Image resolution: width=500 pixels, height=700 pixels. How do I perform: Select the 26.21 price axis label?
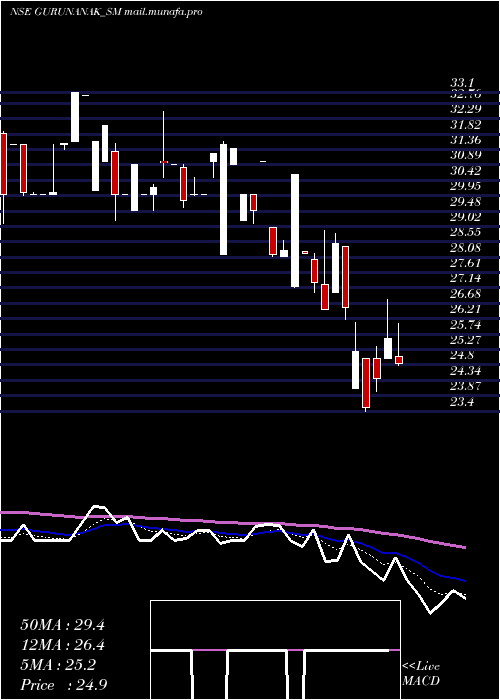[x=466, y=309]
